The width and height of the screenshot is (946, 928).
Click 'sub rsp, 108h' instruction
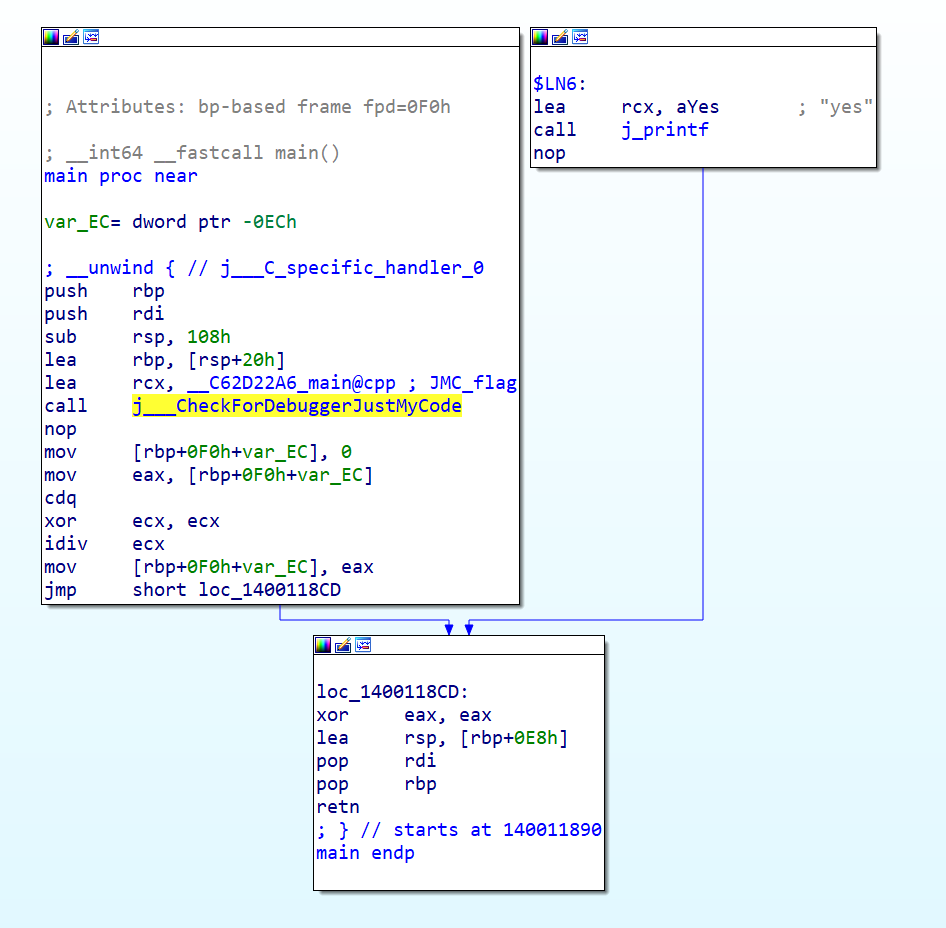click(x=138, y=337)
